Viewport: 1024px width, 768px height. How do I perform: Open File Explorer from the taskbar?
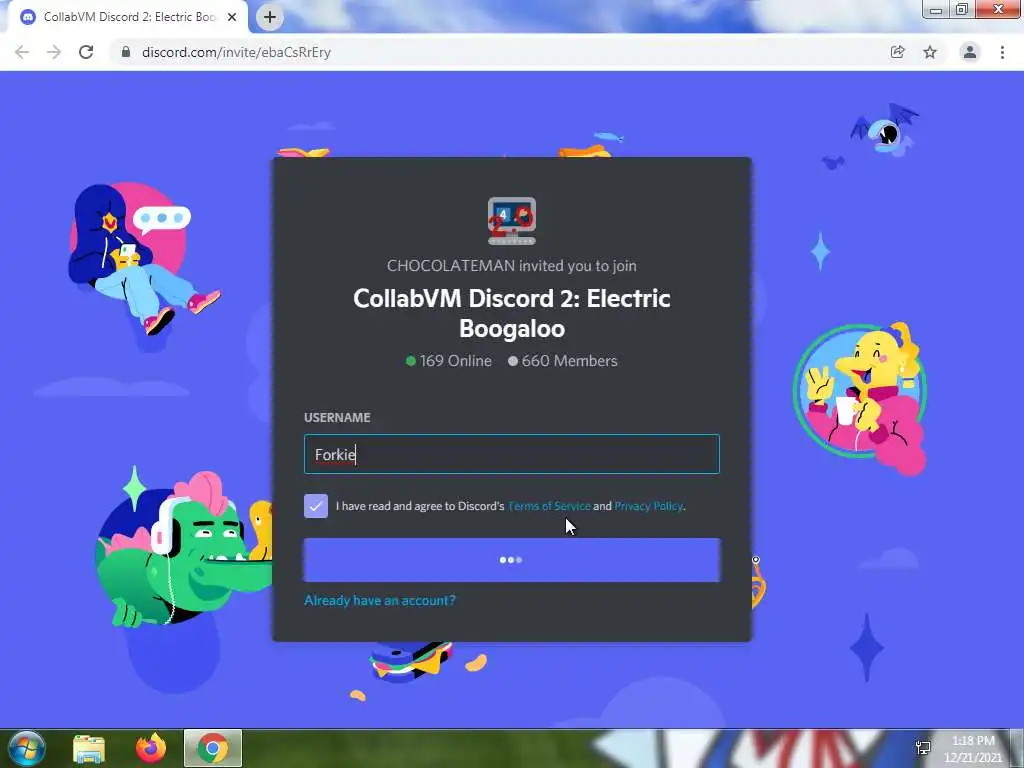(x=89, y=748)
